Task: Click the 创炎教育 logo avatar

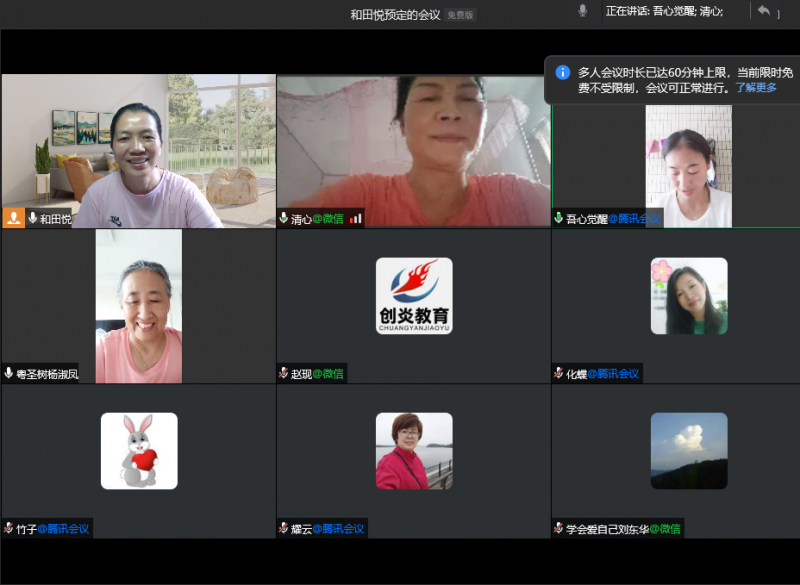Action: point(414,296)
